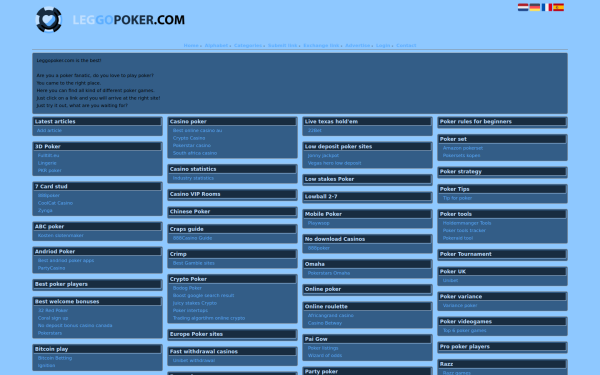Open the Casino Betway link
Screen dimensions: 600x375
(x=325, y=323)
